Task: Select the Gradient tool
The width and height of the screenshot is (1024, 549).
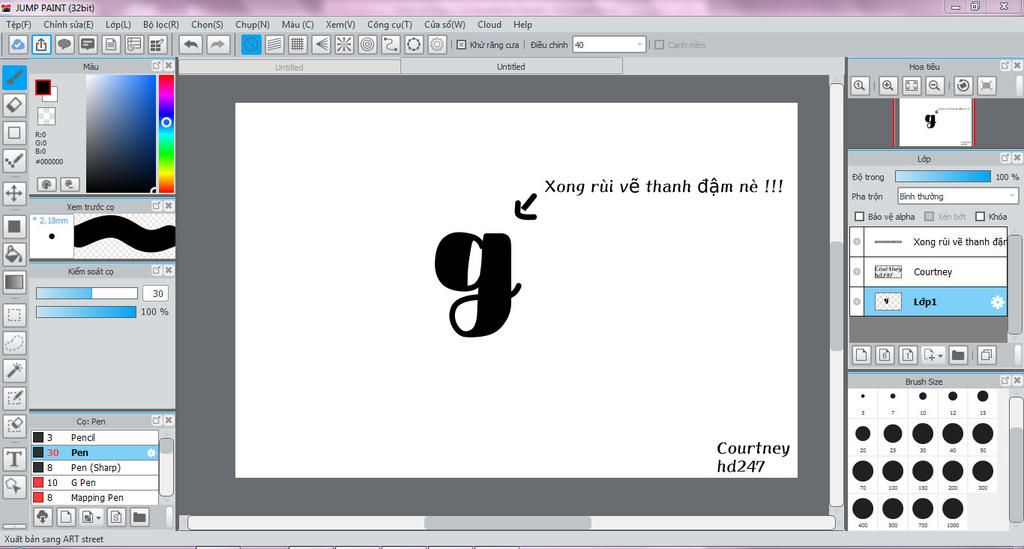Action: point(14,282)
